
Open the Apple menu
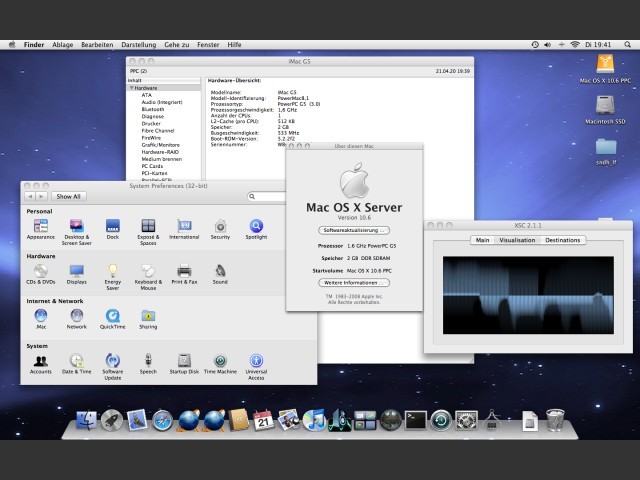click(x=12, y=44)
